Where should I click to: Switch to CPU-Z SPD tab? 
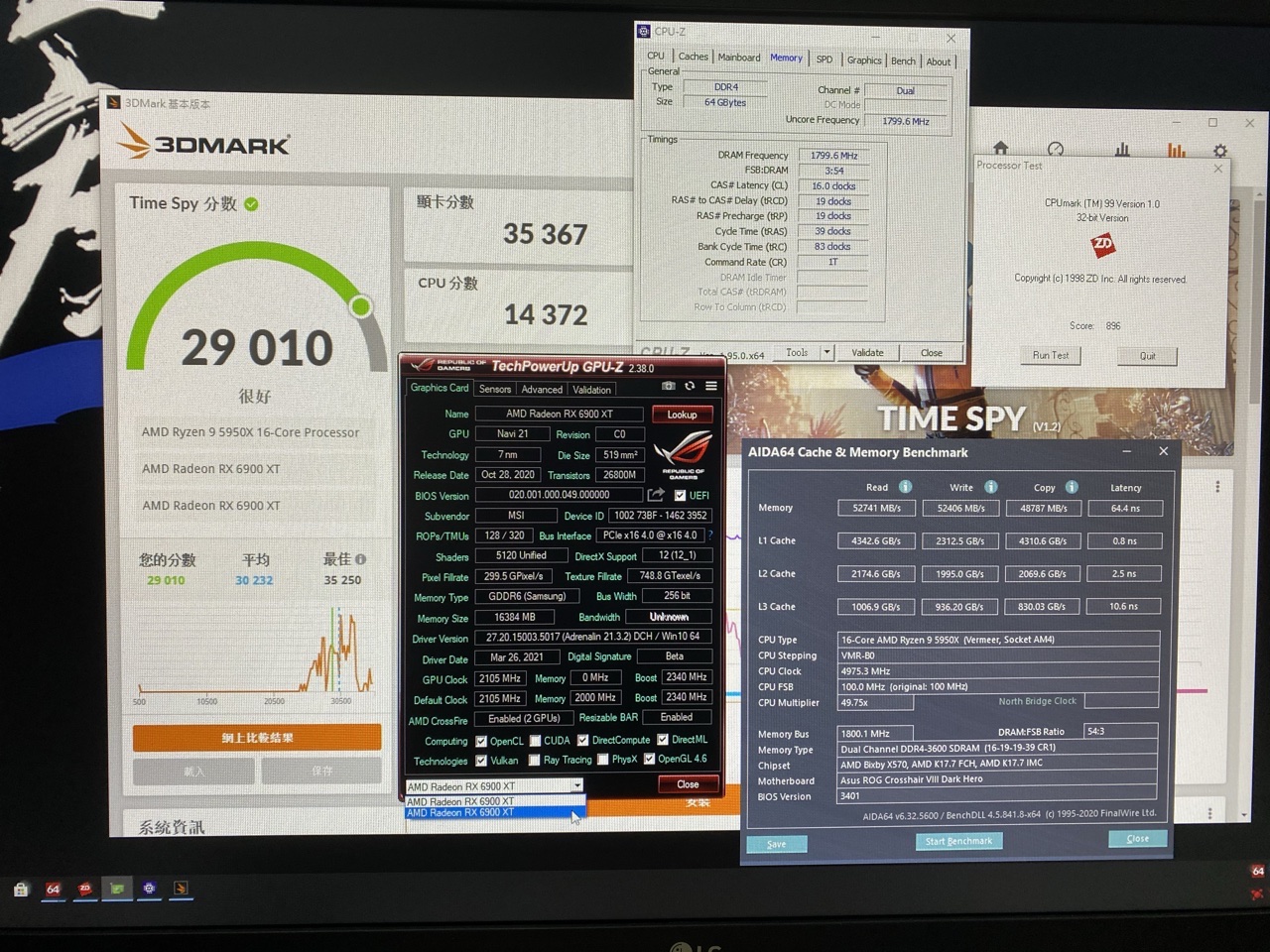click(x=825, y=59)
